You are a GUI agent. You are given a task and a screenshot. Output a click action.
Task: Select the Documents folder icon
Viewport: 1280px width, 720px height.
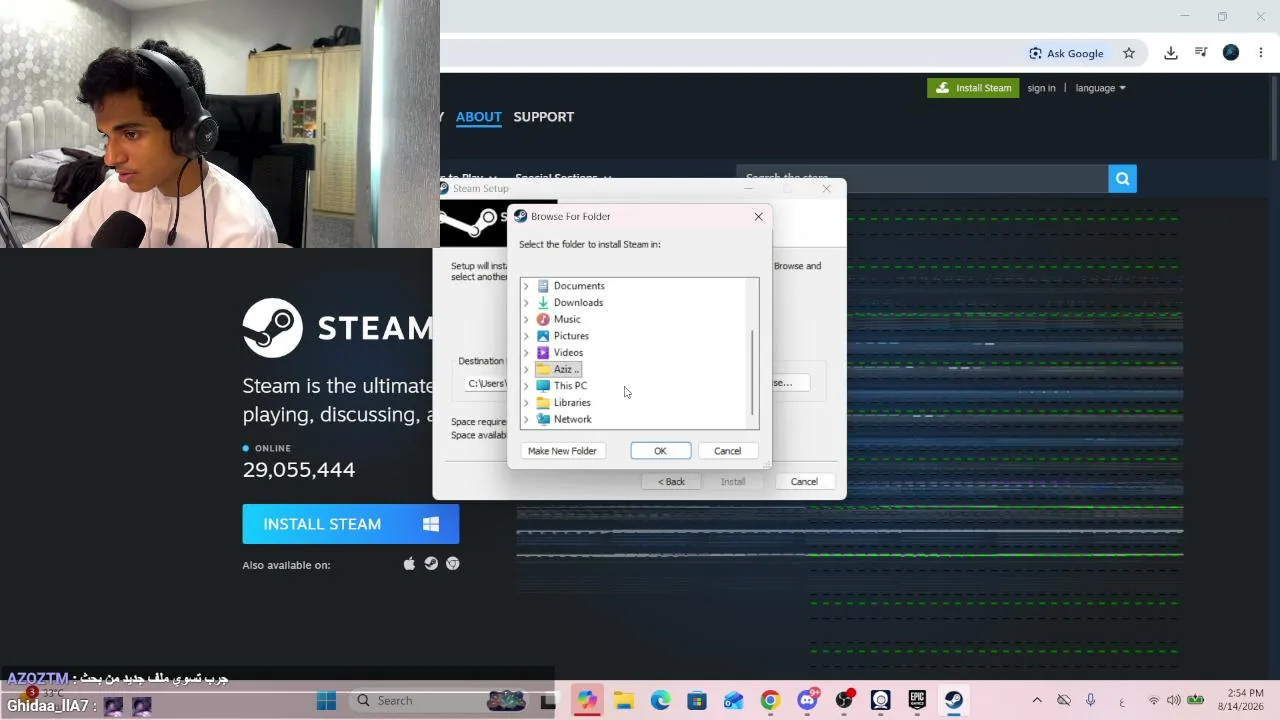pyautogui.click(x=543, y=286)
